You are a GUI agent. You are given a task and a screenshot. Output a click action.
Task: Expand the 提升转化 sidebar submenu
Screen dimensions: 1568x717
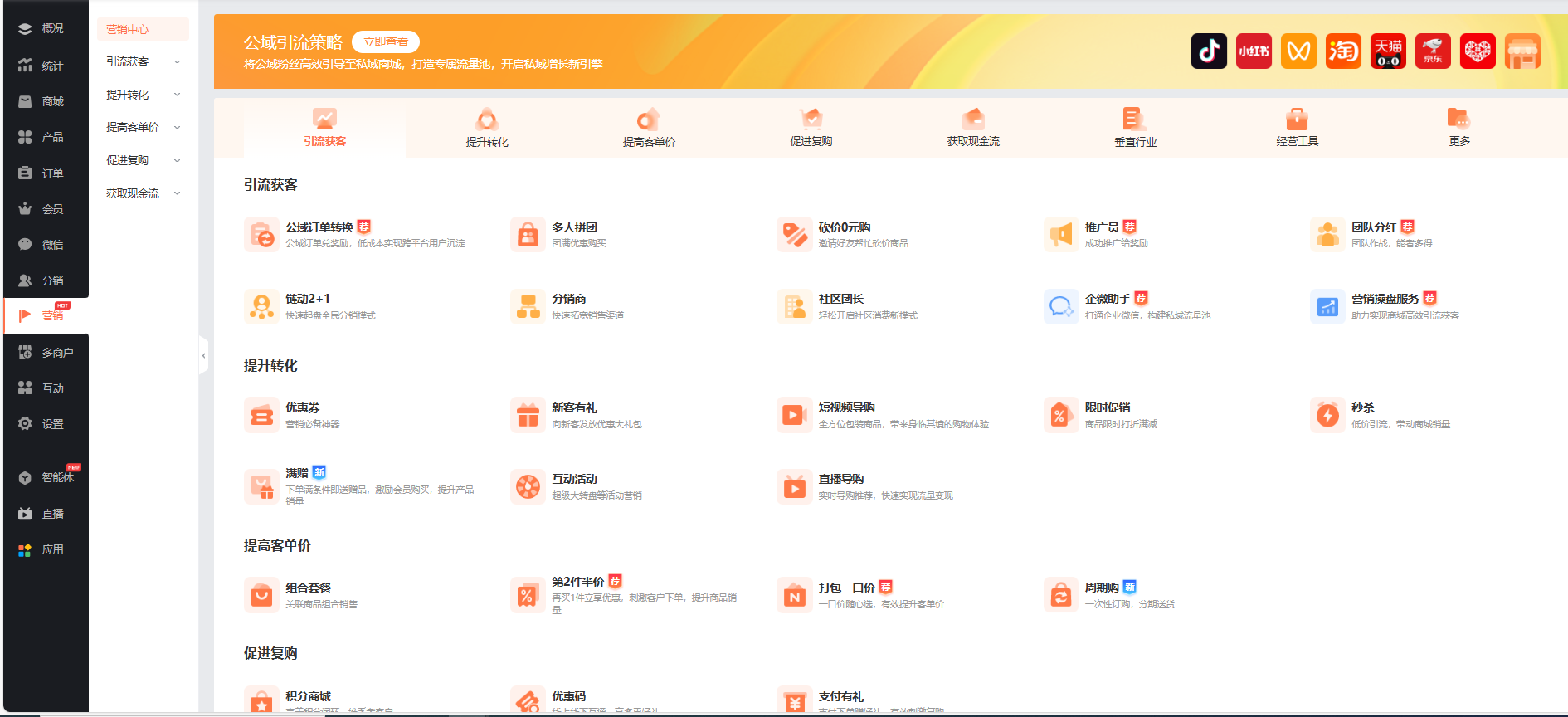(x=143, y=95)
